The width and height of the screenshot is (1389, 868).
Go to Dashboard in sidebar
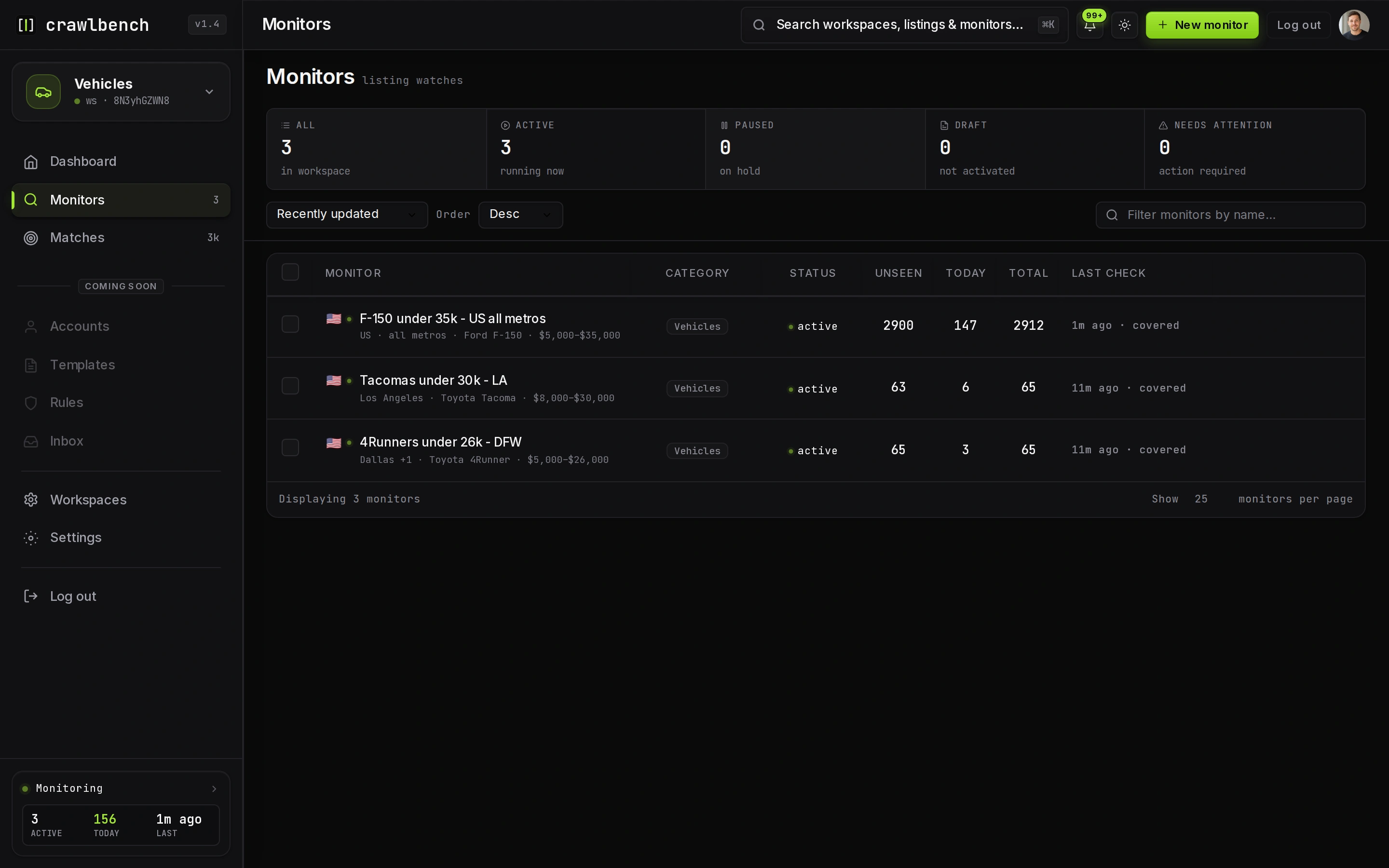[x=121, y=162]
